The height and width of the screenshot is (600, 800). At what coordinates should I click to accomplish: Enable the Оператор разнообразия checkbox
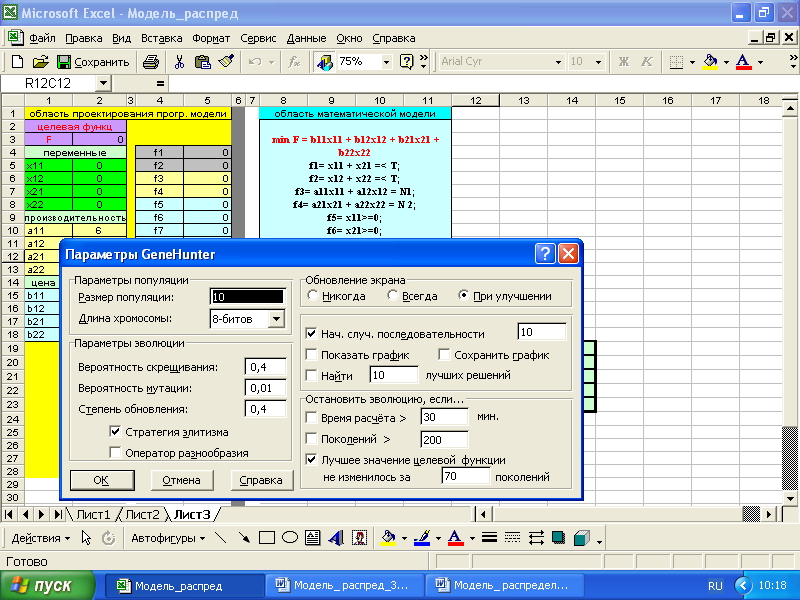point(115,453)
